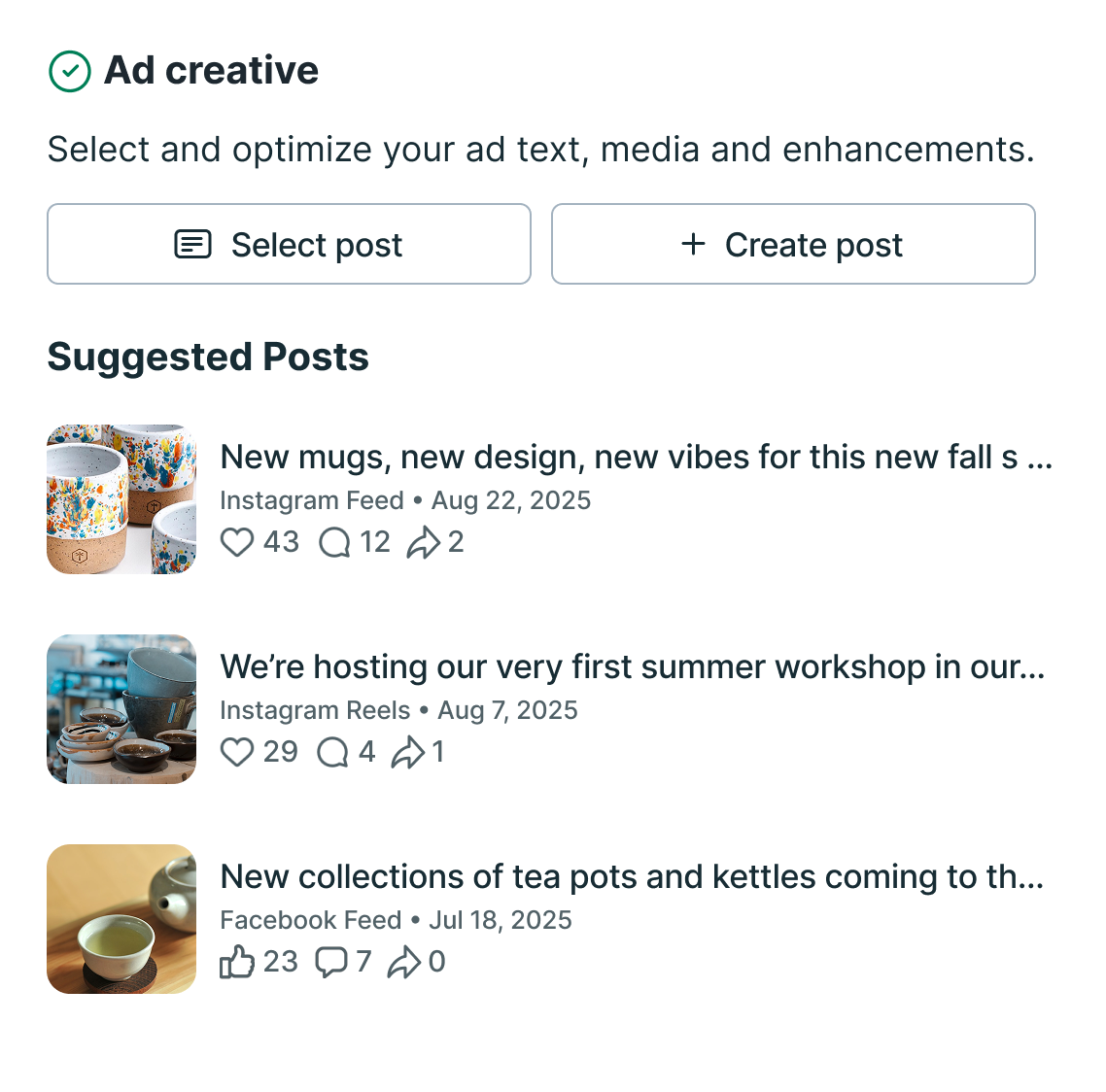1106x1092 pixels.
Task: Open the stacked ceramic bowls thumbnail
Action: (121, 709)
